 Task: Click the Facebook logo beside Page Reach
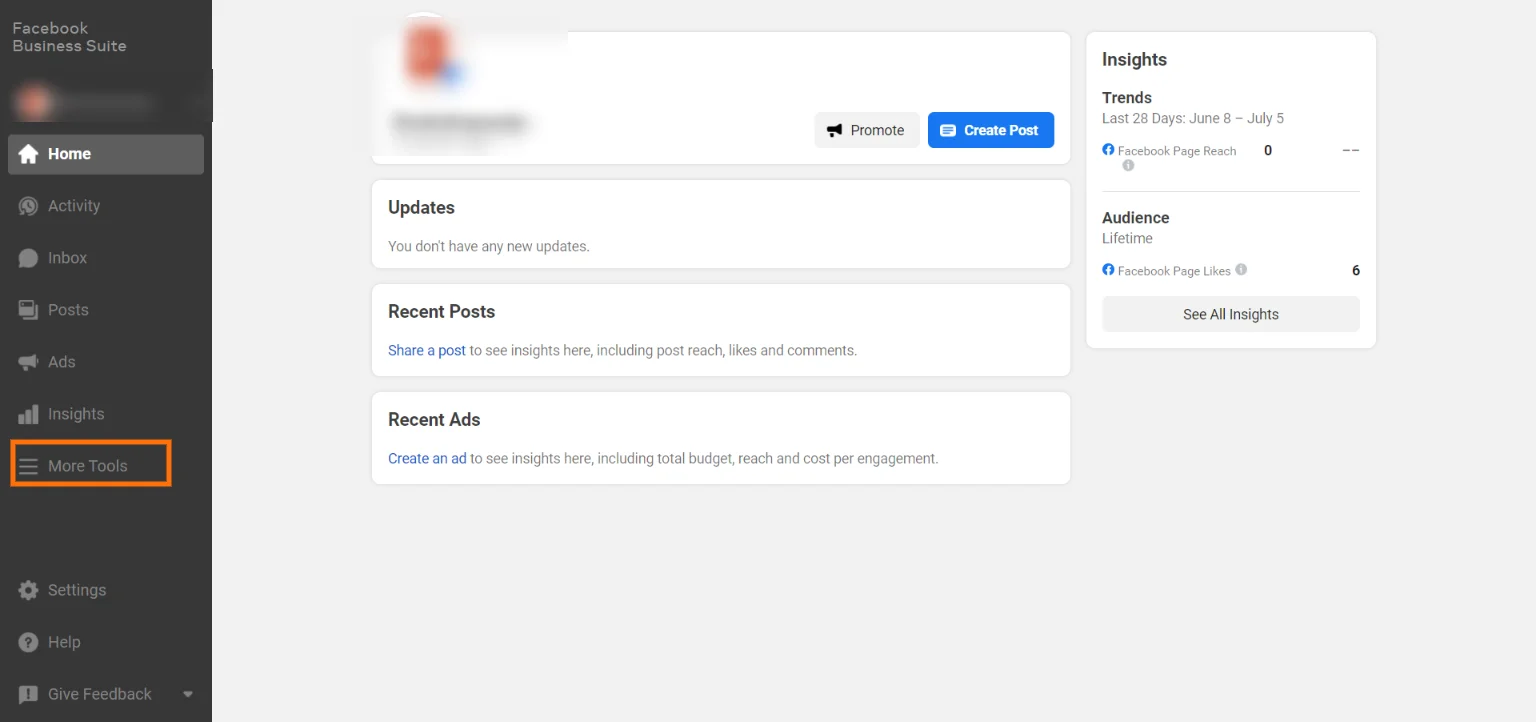(x=1108, y=150)
